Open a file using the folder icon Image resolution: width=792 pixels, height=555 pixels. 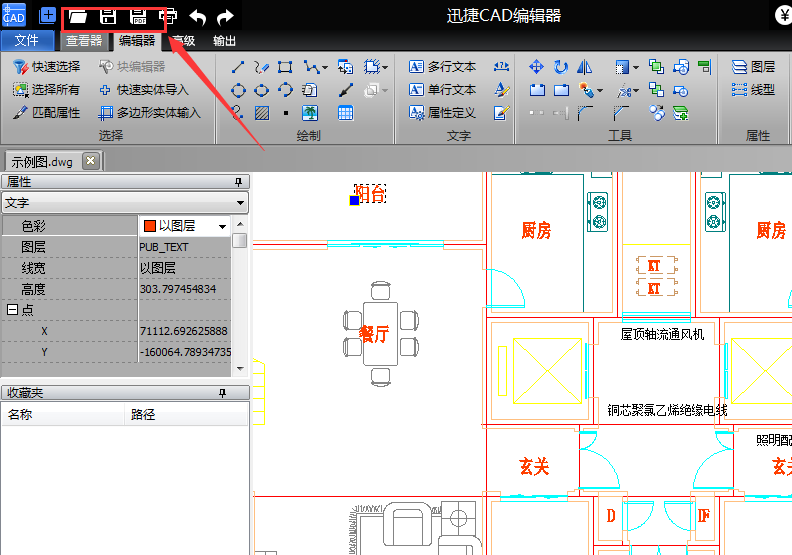77,17
